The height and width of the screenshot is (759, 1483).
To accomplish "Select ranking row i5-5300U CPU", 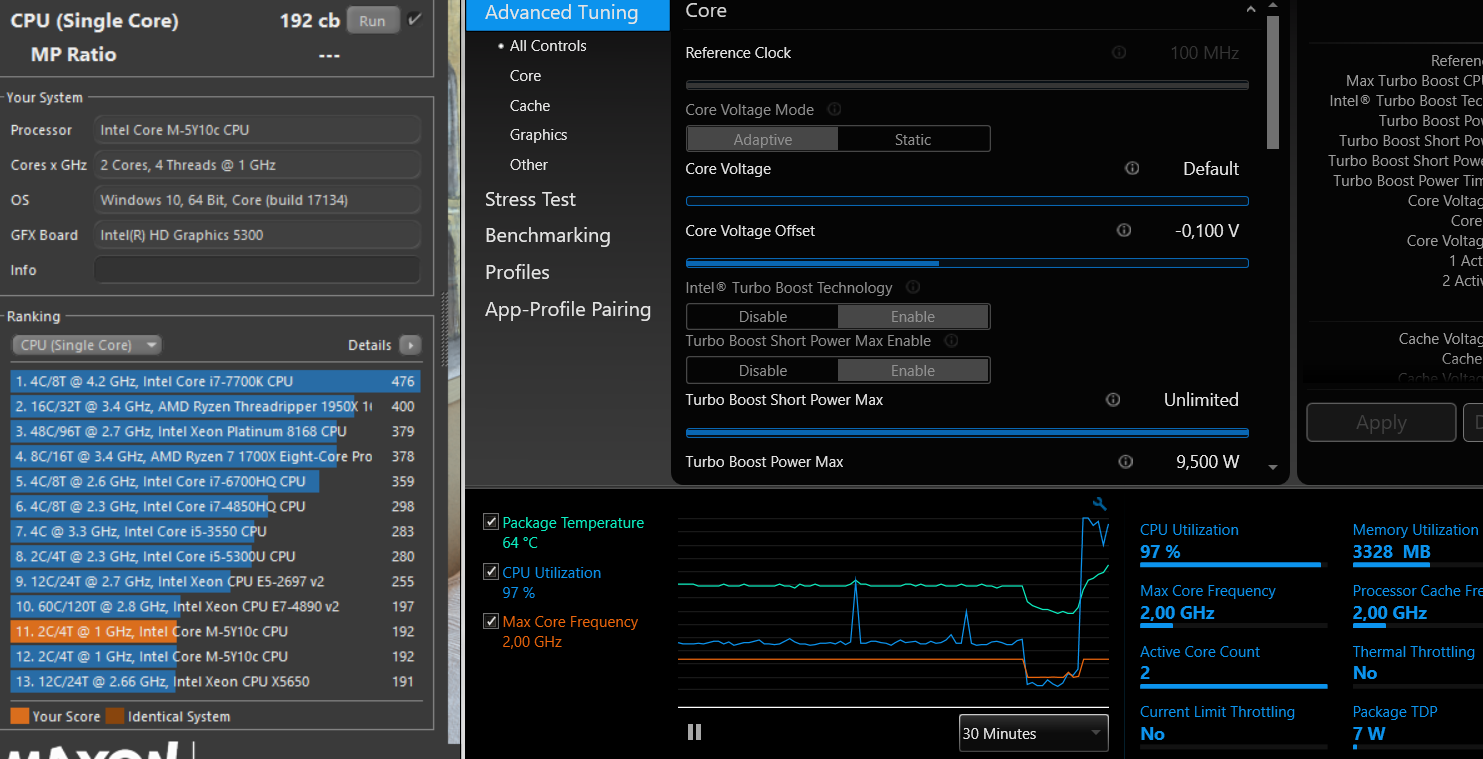I will pyautogui.click(x=215, y=556).
